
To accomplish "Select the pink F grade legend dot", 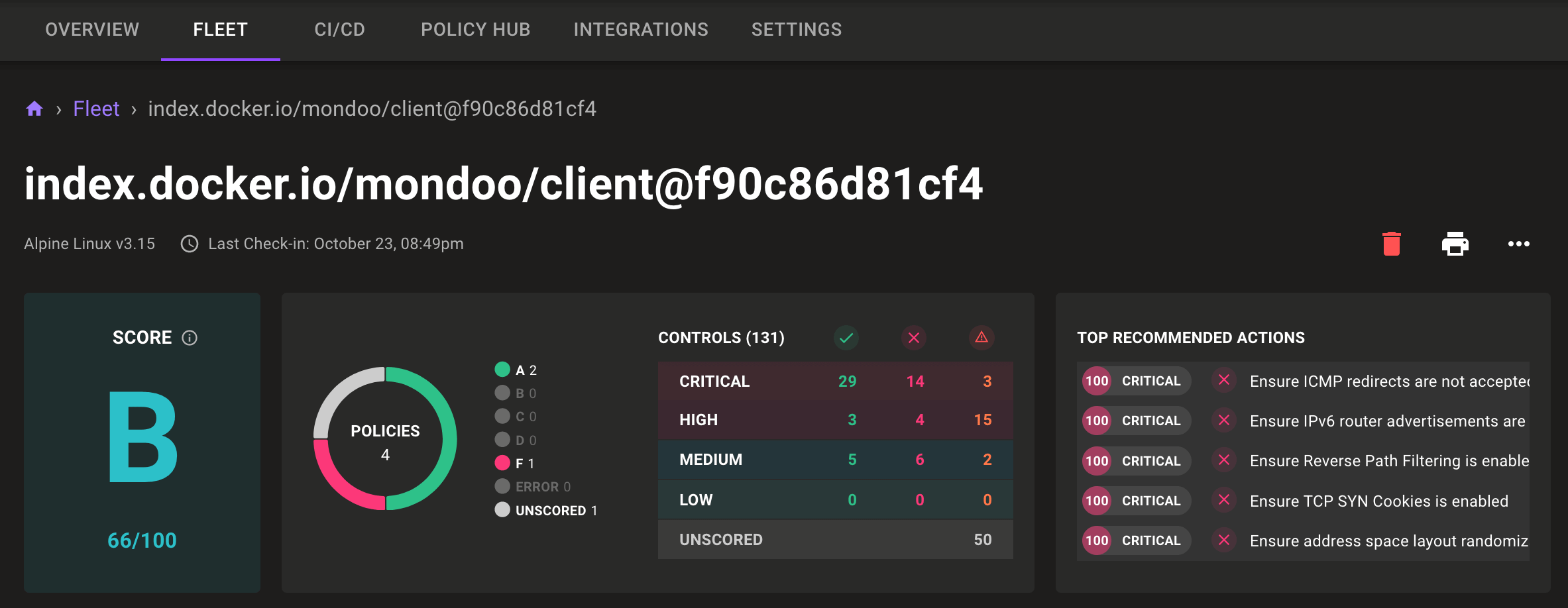I will (502, 463).
